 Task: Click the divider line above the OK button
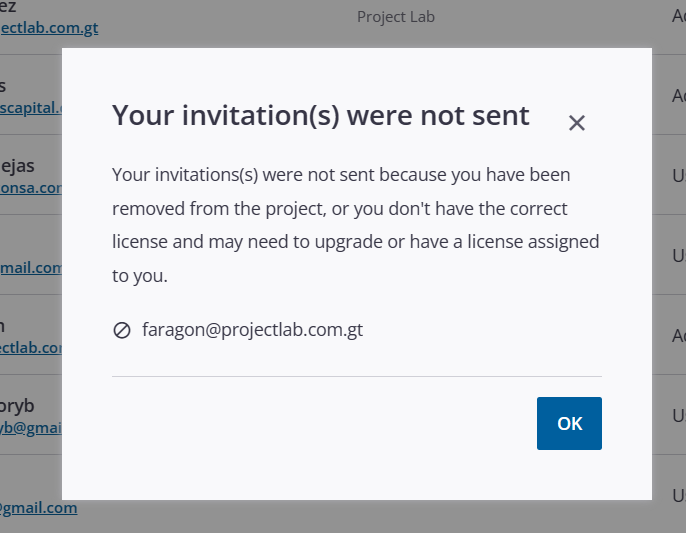click(x=356, y=376)
